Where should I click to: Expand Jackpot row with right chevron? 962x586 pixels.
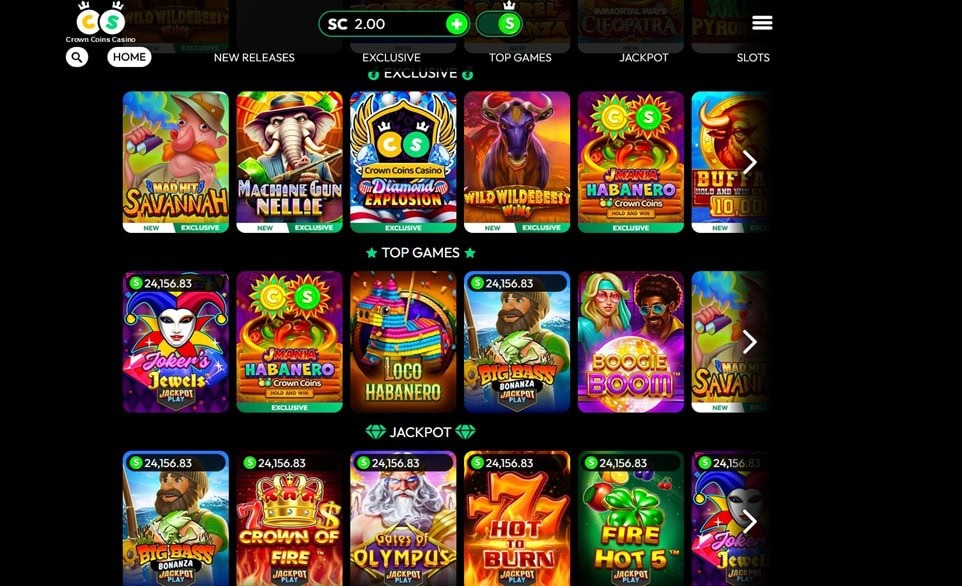click(x=750, y=522)
